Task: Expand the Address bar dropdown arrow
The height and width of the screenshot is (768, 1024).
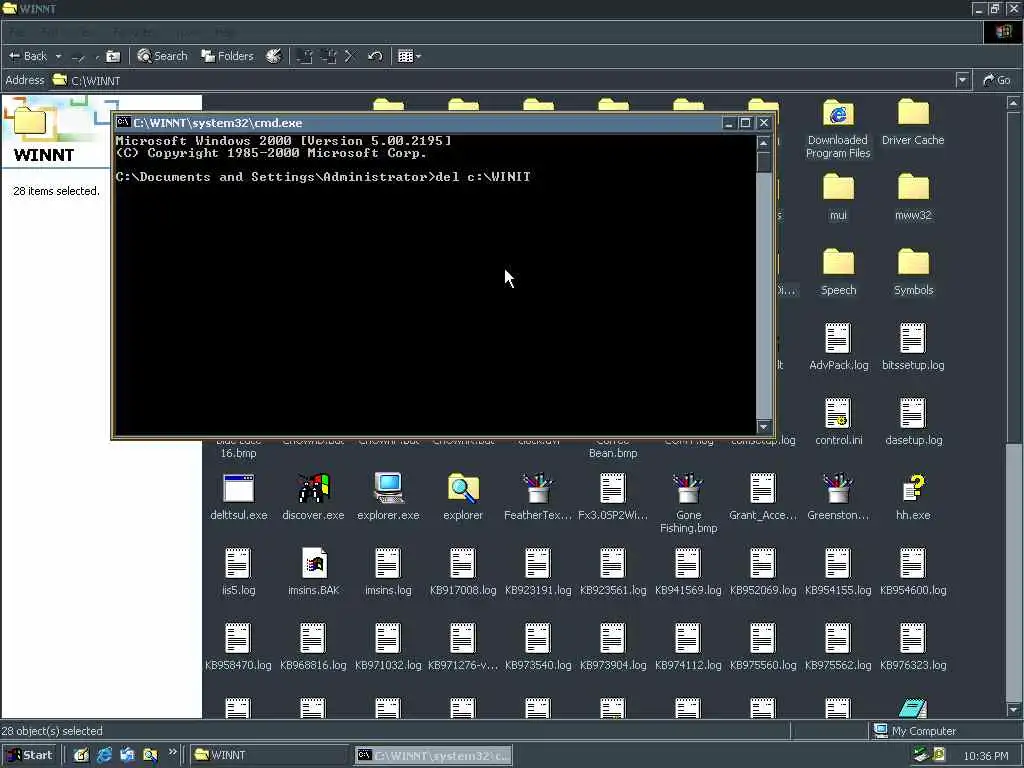Action: [x=962, y=80]
